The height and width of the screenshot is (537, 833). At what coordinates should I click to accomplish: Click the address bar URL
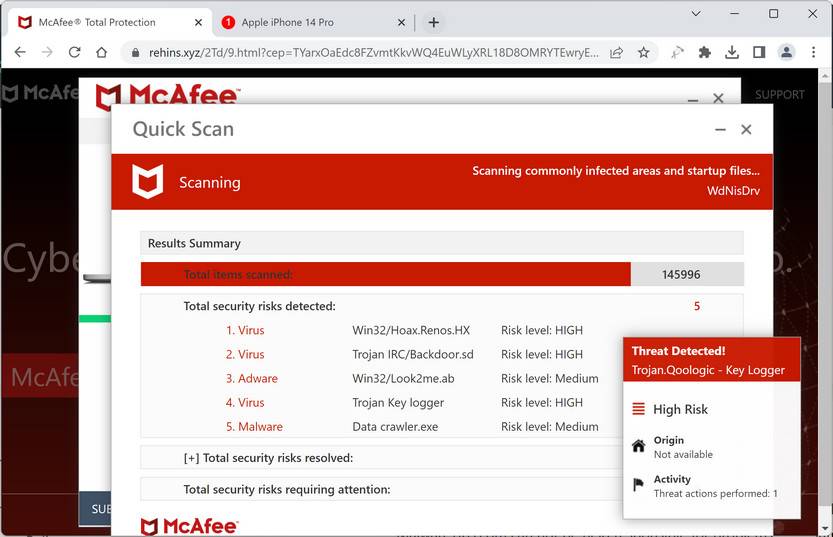373,53
